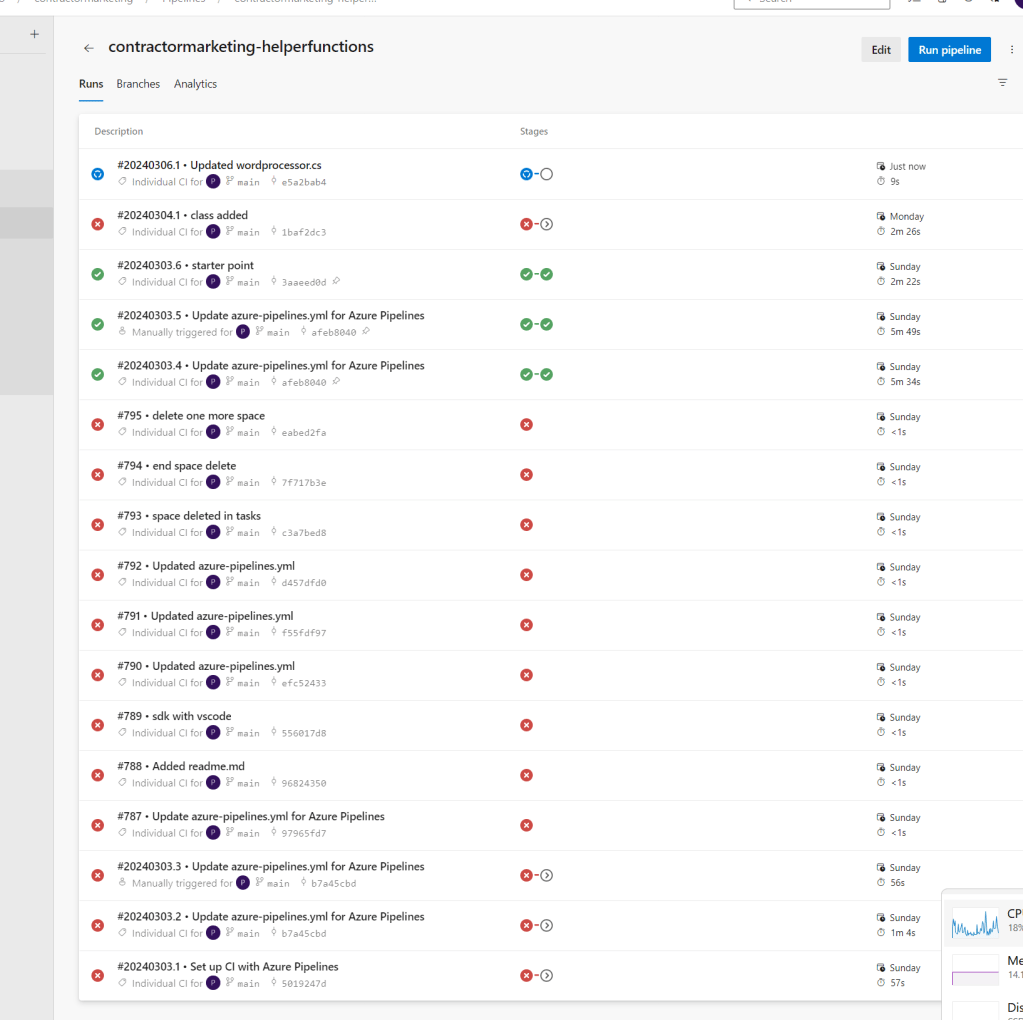
Task: Switch to the Analytics tab
Action: (195, 84)
